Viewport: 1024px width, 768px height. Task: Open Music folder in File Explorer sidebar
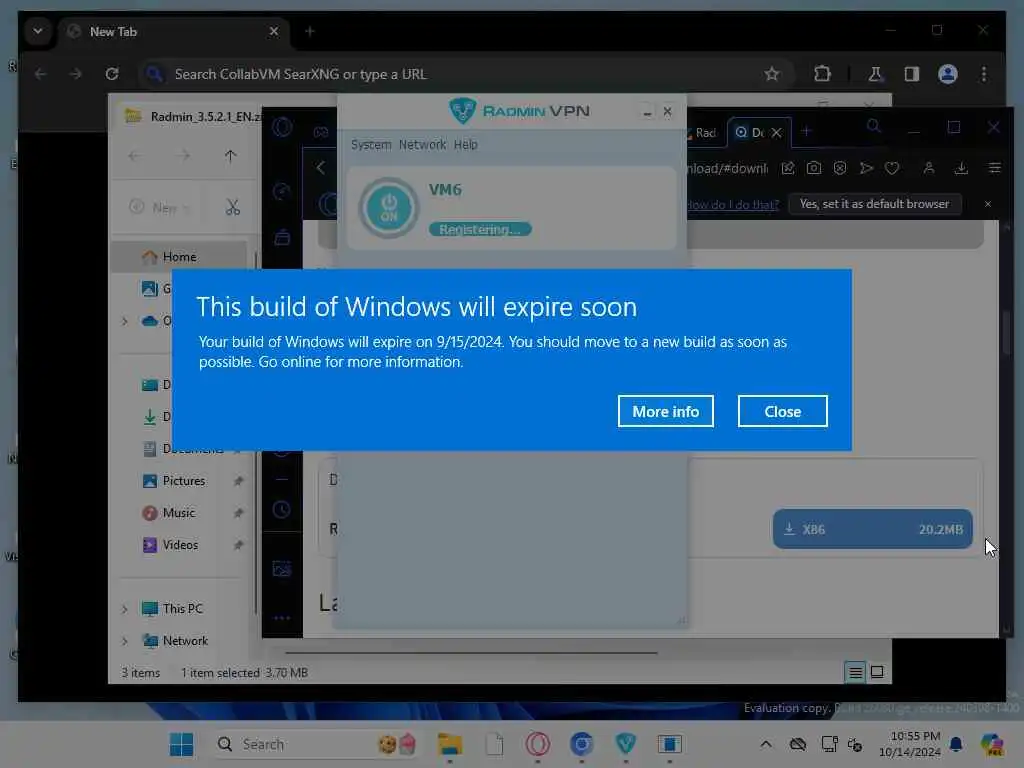click(179, 513)
